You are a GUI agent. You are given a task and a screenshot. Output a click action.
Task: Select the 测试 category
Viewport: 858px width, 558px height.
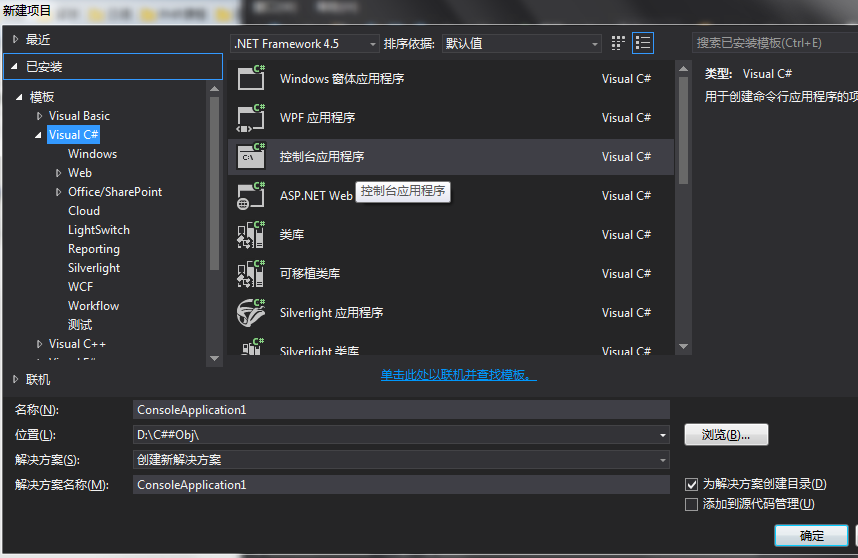(80, 324)
